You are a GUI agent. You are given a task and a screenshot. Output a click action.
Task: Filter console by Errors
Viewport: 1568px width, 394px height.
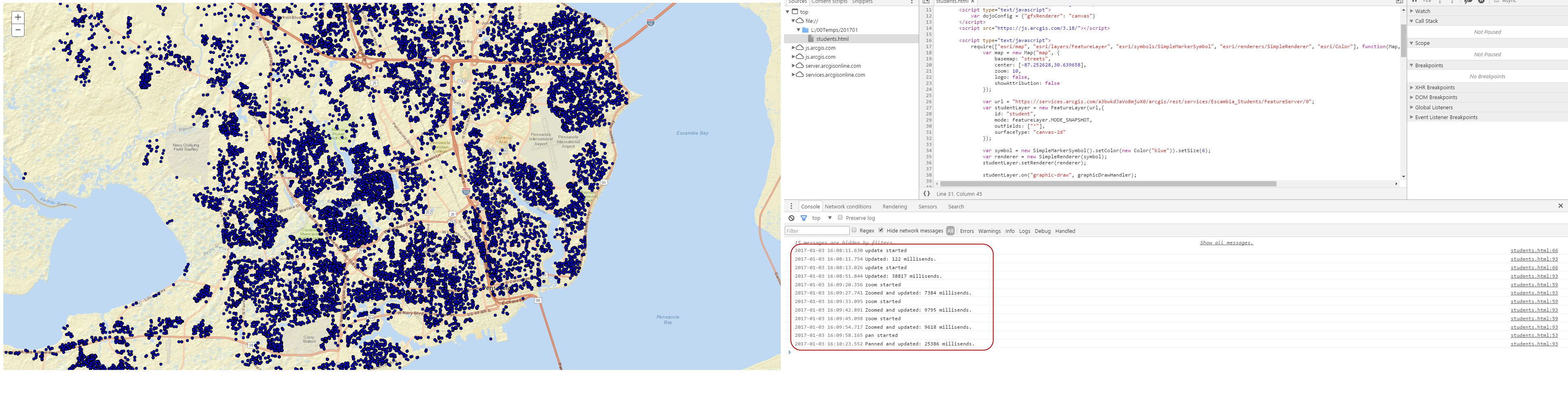[x=967, y=231]
